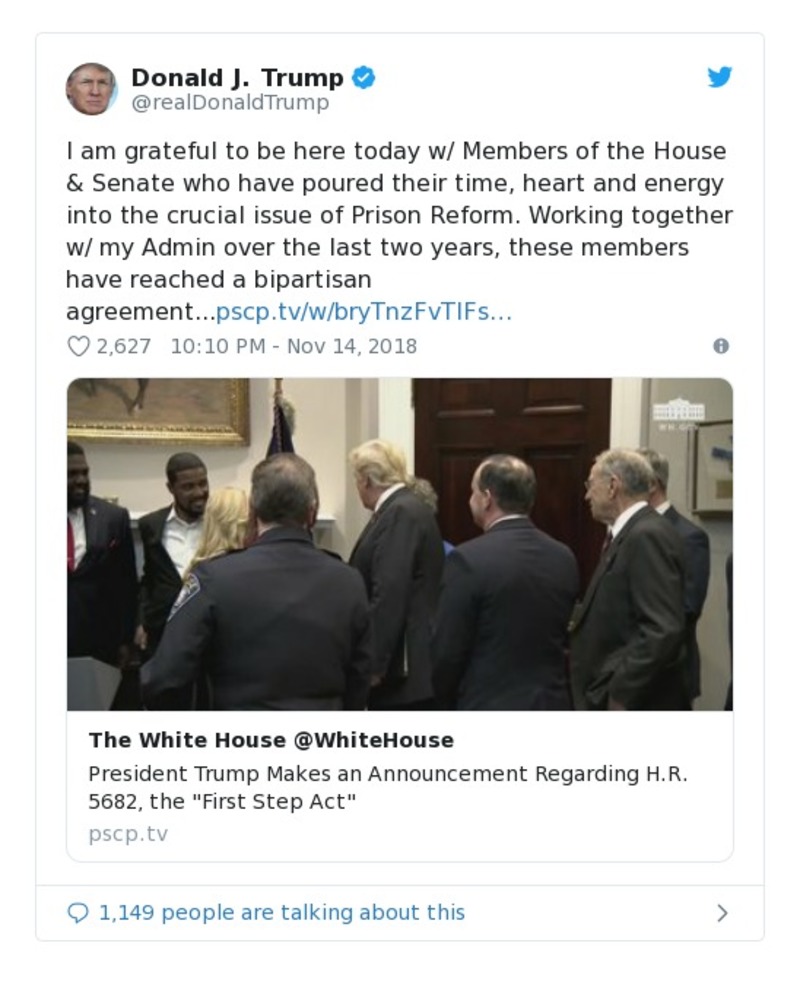Click the heart icon to like the tweet
This screenshot has height=981, width=800.
77,346
